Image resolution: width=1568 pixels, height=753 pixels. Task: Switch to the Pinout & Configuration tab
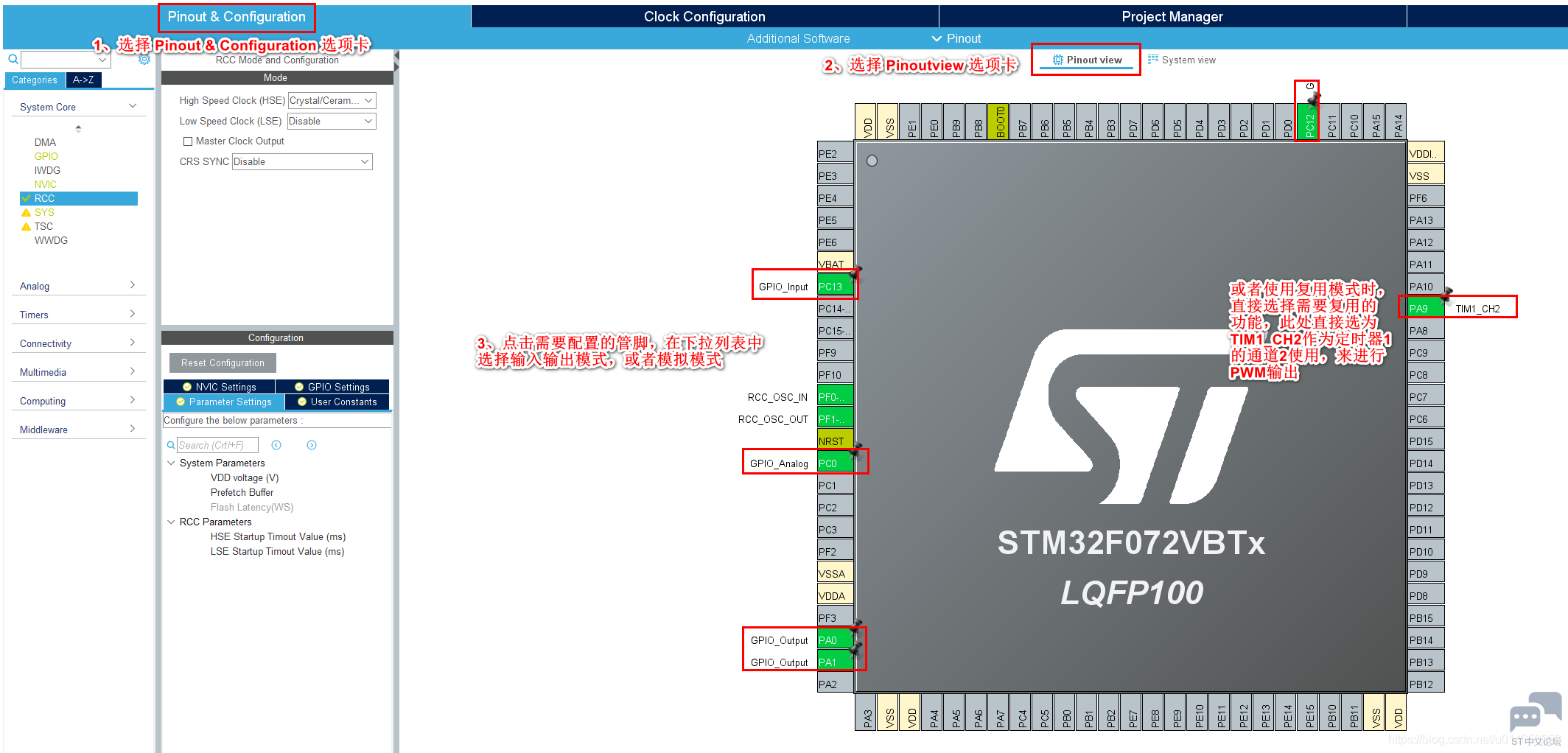(237, 17)
